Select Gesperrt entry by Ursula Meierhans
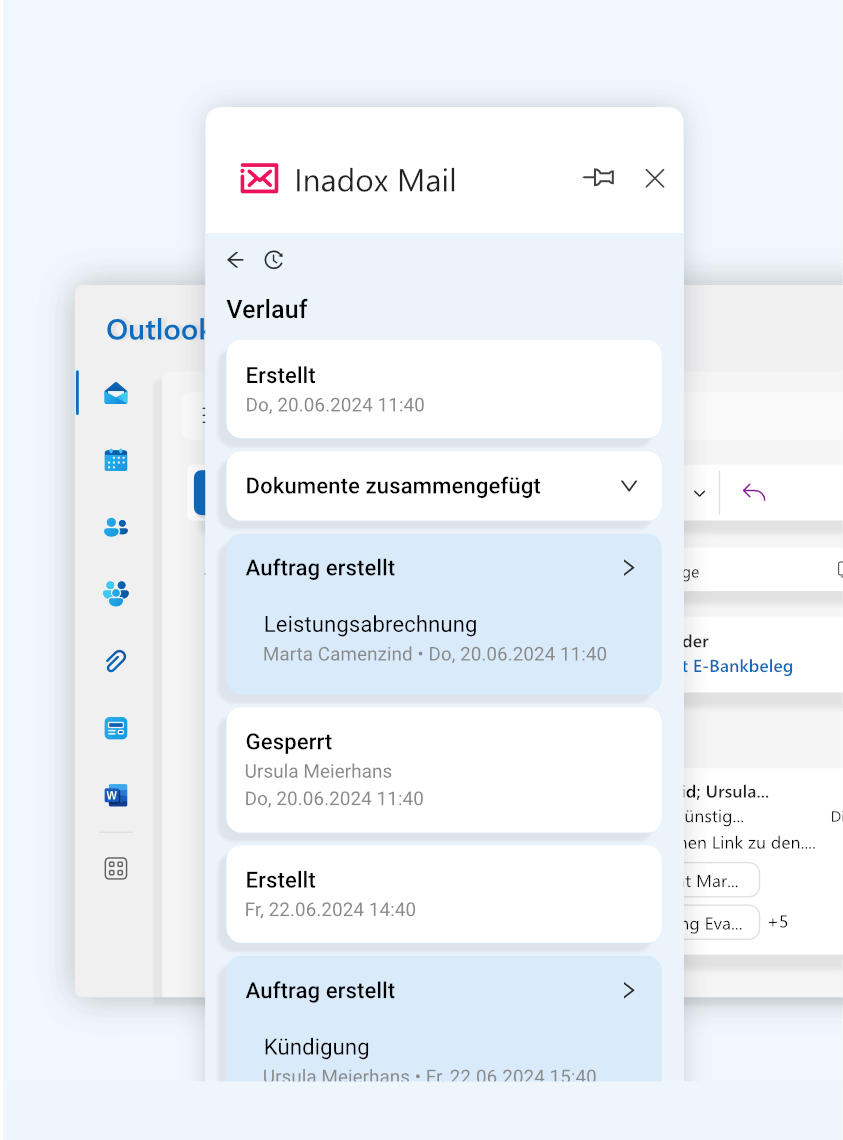The image size is (843, 1140). pos(444,770)
